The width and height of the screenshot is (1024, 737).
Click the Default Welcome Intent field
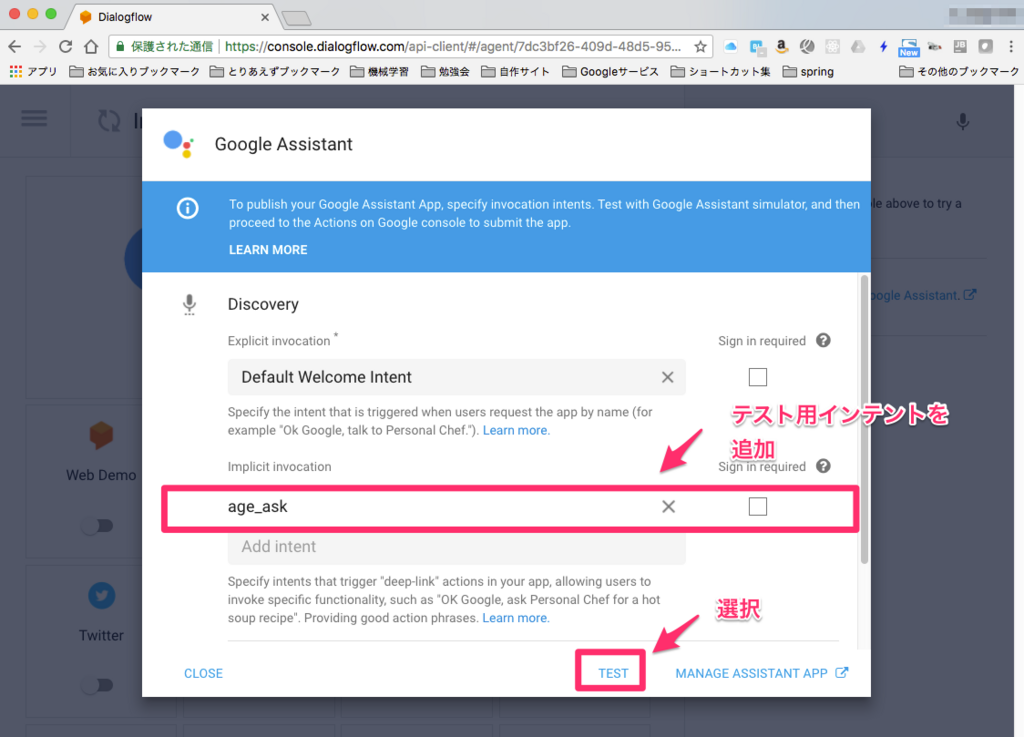click(x=456, y=377)
